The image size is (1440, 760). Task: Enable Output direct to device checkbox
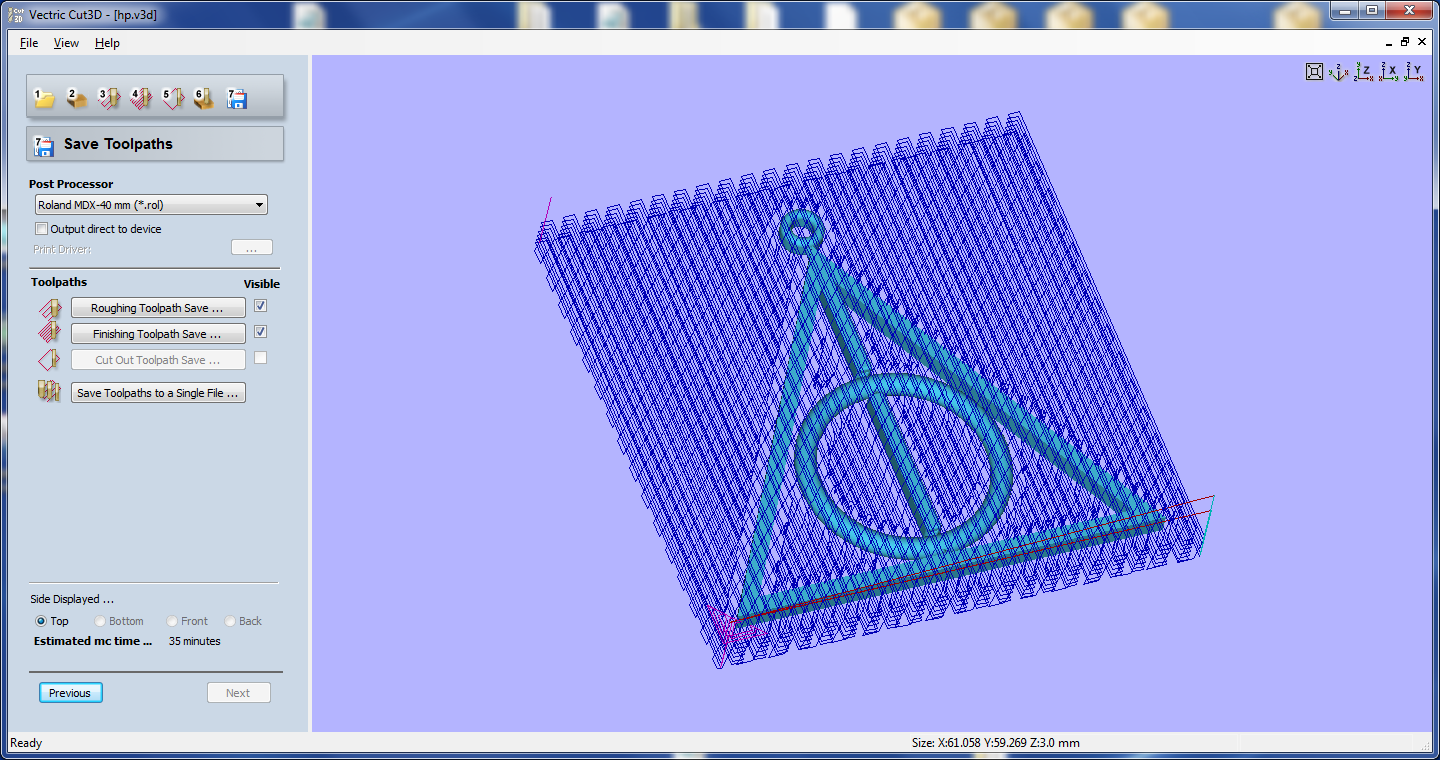[41, 229]
